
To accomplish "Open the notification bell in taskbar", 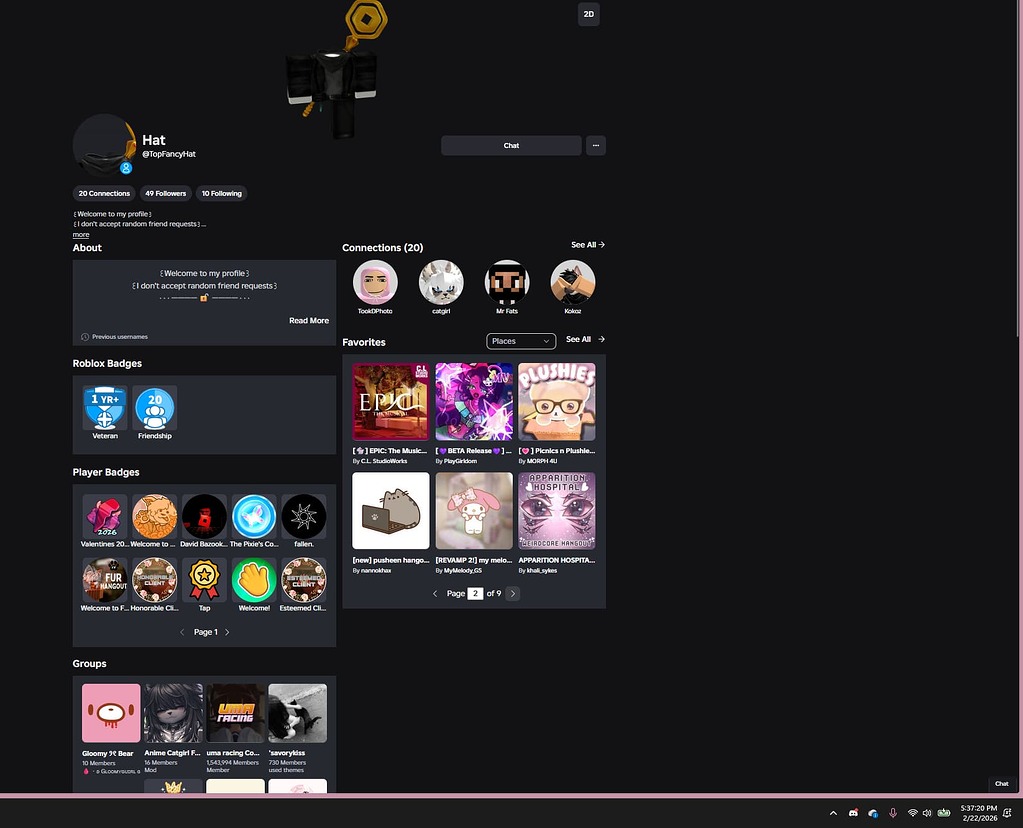I will [x=1007, y=813].
